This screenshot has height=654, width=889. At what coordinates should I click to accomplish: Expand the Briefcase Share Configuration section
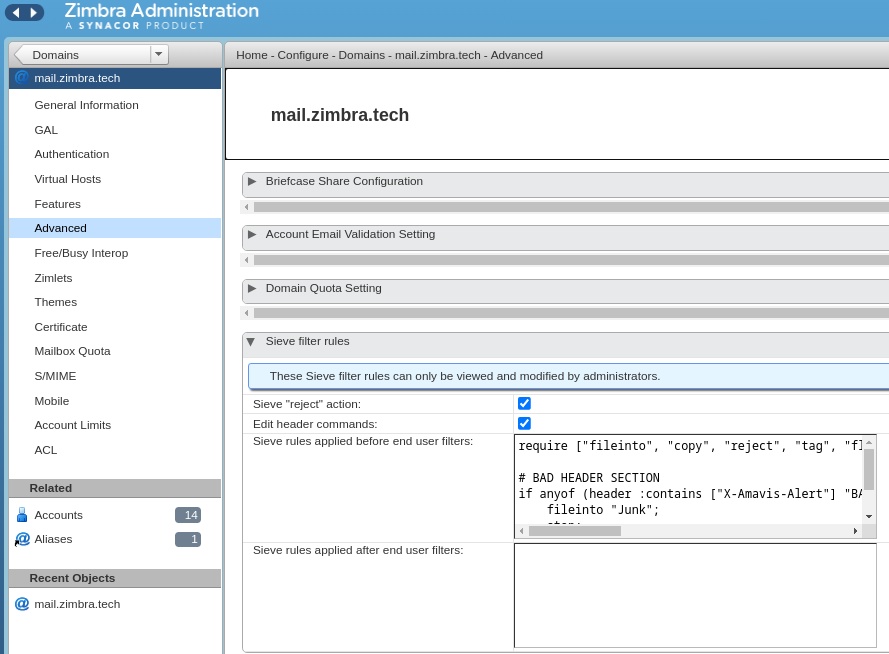[252, 182]
